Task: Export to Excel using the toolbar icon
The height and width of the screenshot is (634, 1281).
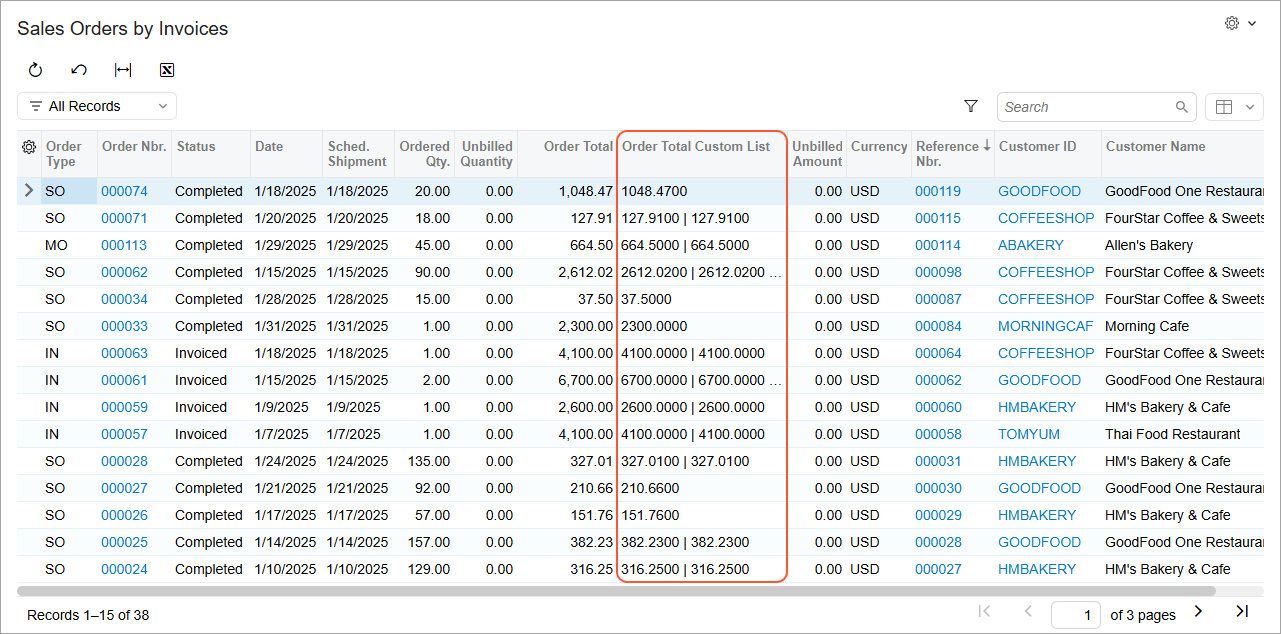Action: (167, 70)
